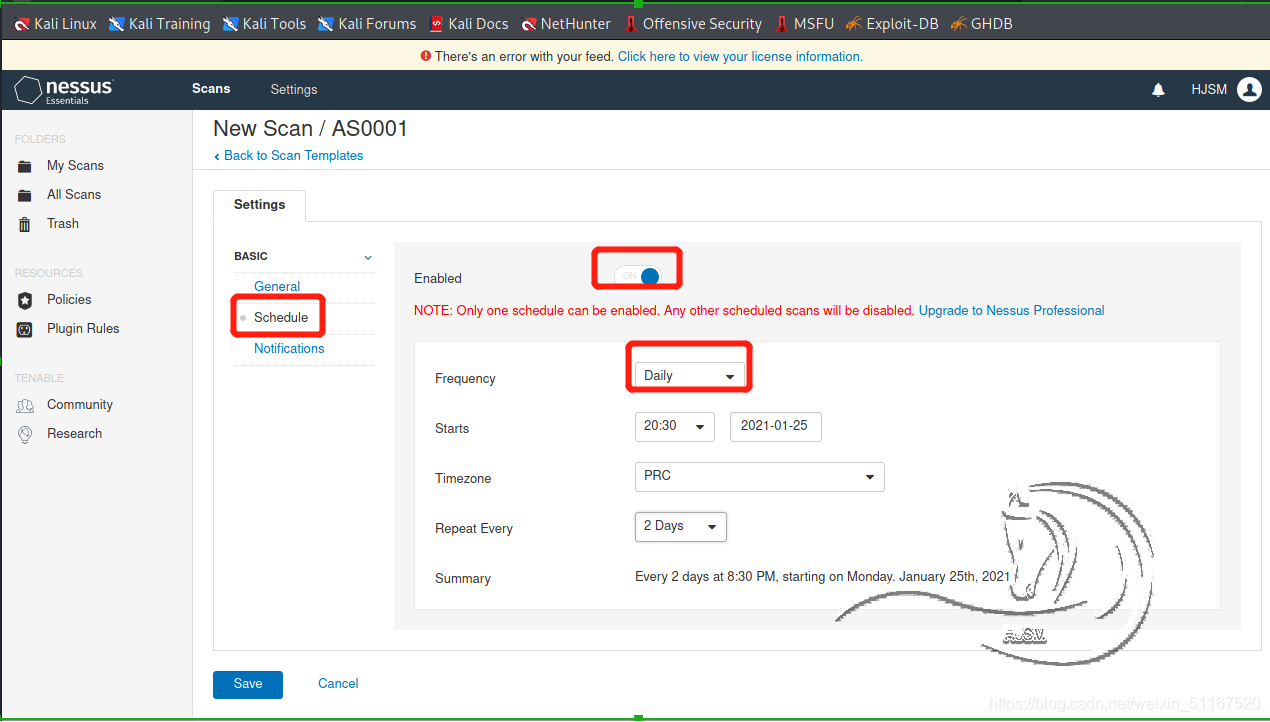The image size is (1270, 722).
Task: Open the Offensive Security bookmark
Action: (692, 24)
